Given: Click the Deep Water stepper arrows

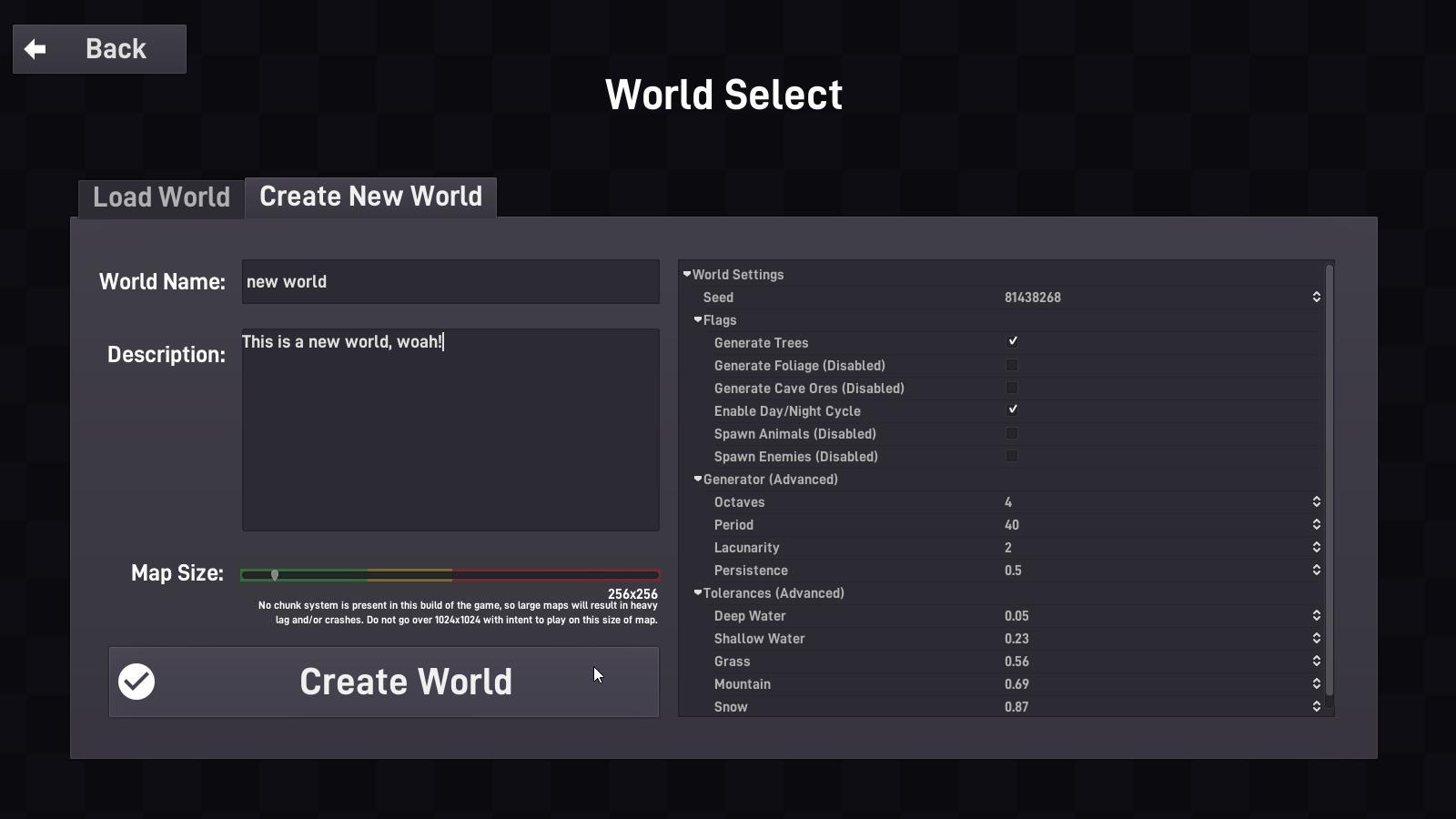Looking at the screenshot, I should [x=1316, y=616].
